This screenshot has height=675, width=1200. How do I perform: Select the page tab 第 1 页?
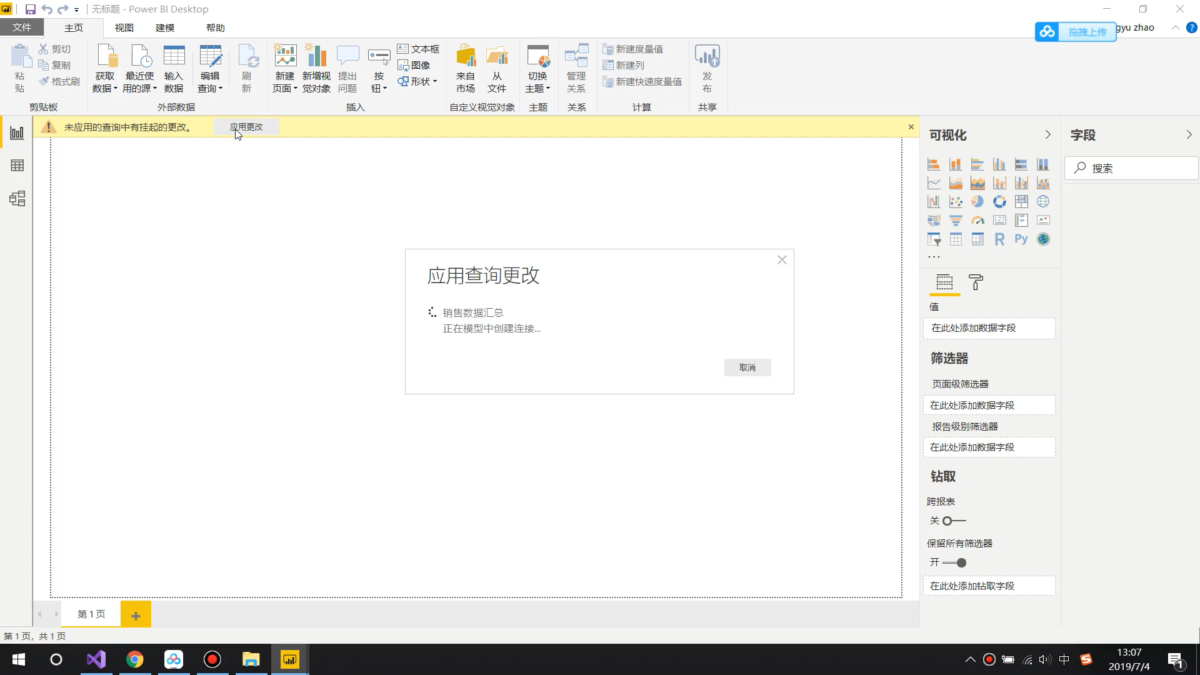(91, 614)
